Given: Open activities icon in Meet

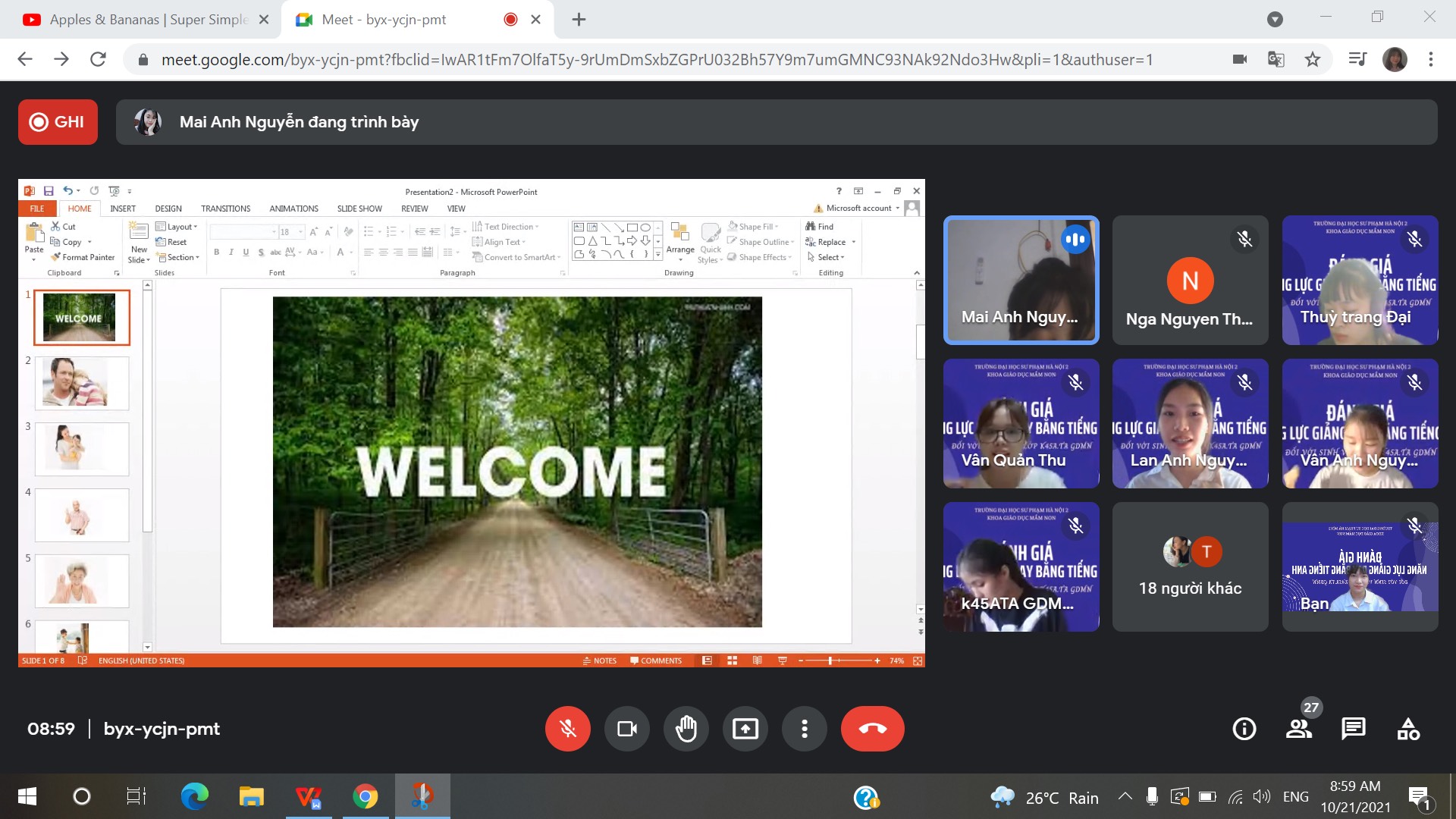Looking at the screenshot, I should point(1408,729).
